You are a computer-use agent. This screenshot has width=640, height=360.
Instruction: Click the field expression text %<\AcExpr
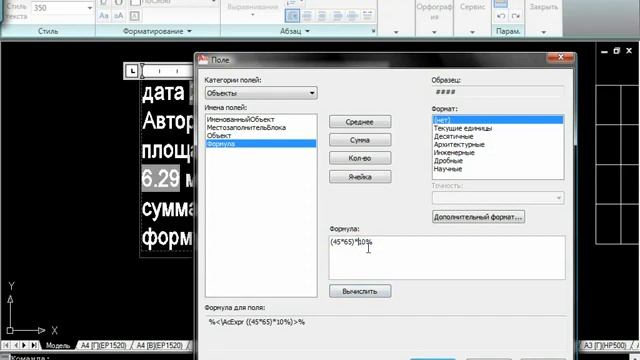point(257,322)
